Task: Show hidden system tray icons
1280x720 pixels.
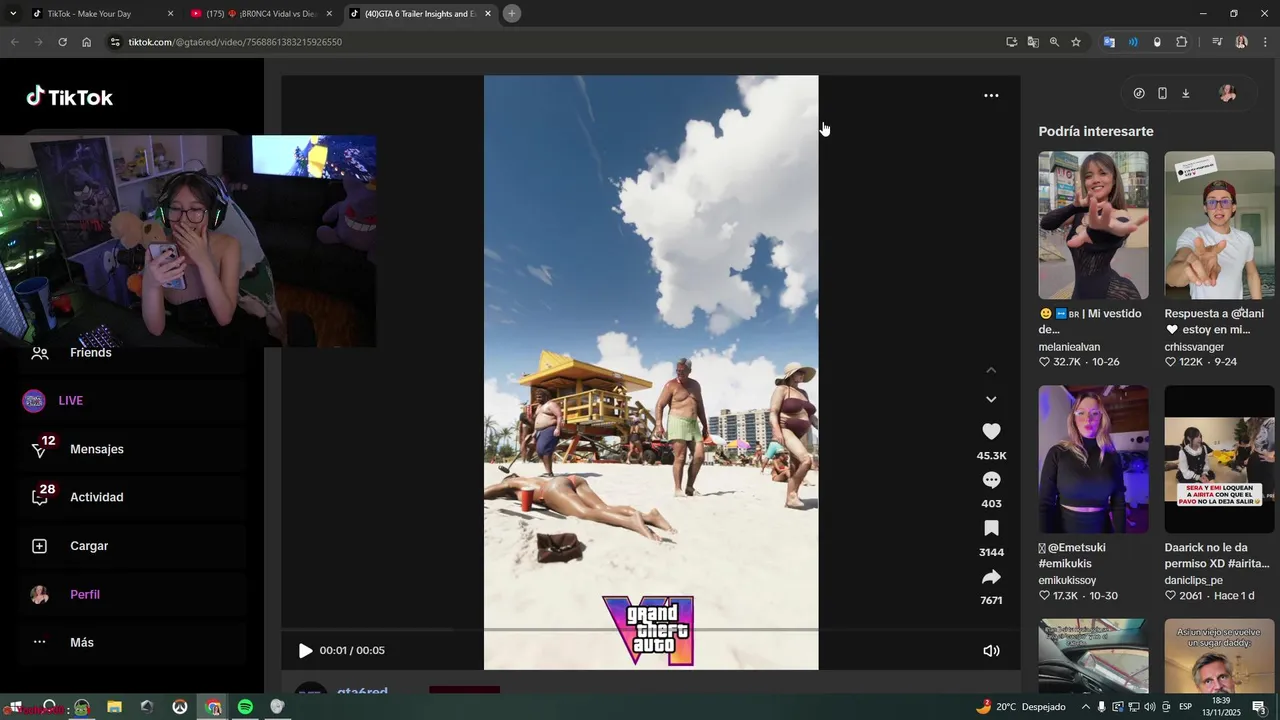Action: click(x=1085, y=707)
